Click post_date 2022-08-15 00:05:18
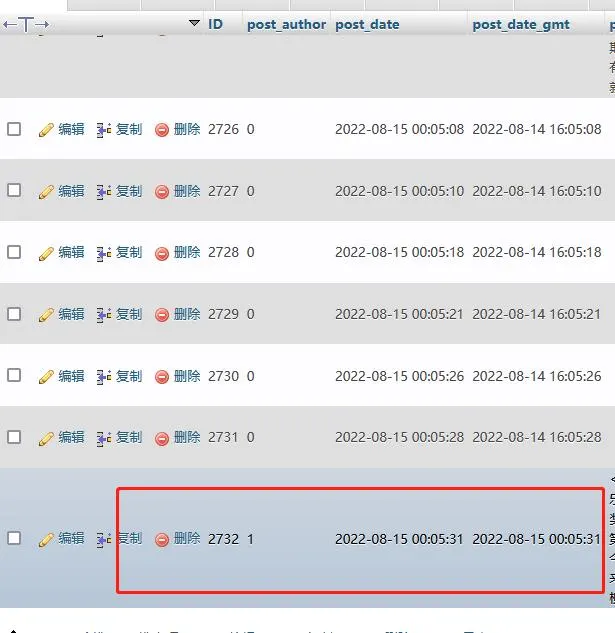The image size is (615, 633). 399,252
